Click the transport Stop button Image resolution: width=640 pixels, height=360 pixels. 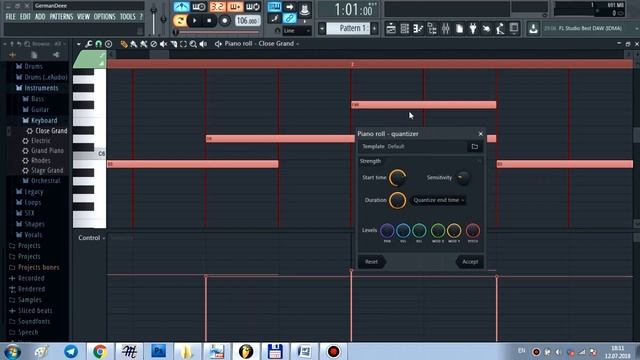[209, 20]
